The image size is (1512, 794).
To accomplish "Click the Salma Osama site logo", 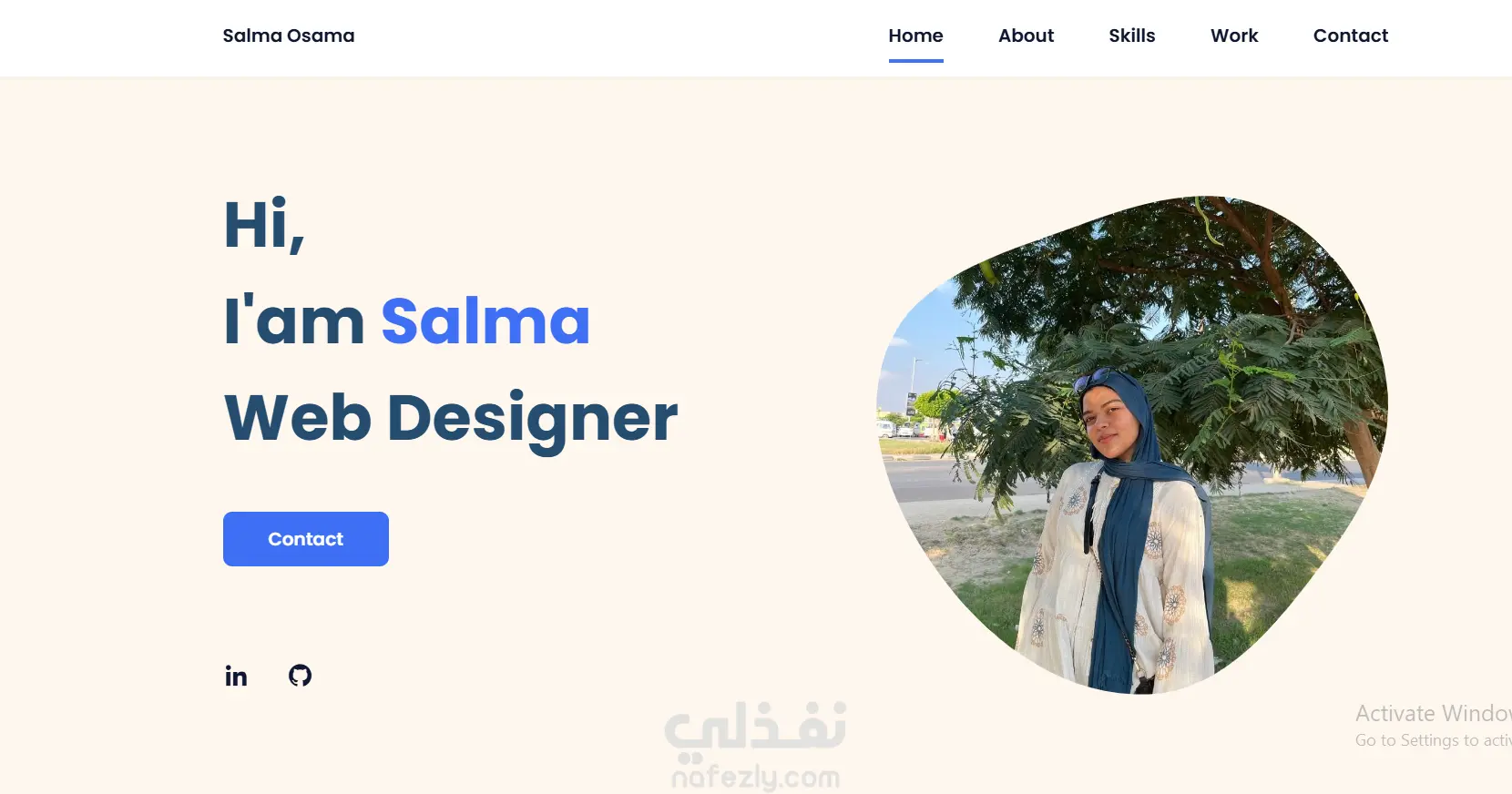I will pyautogui.click(x=289, y=36).
